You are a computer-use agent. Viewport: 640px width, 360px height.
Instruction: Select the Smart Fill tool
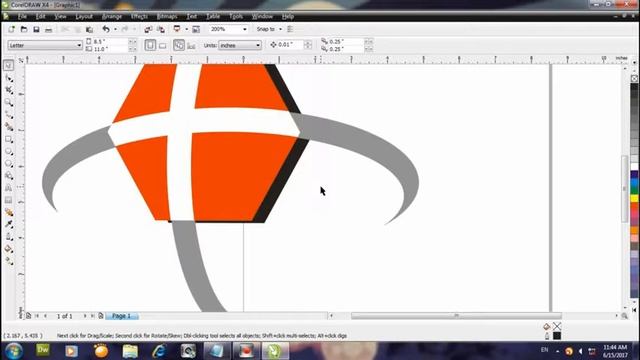[x=9, y=127]
